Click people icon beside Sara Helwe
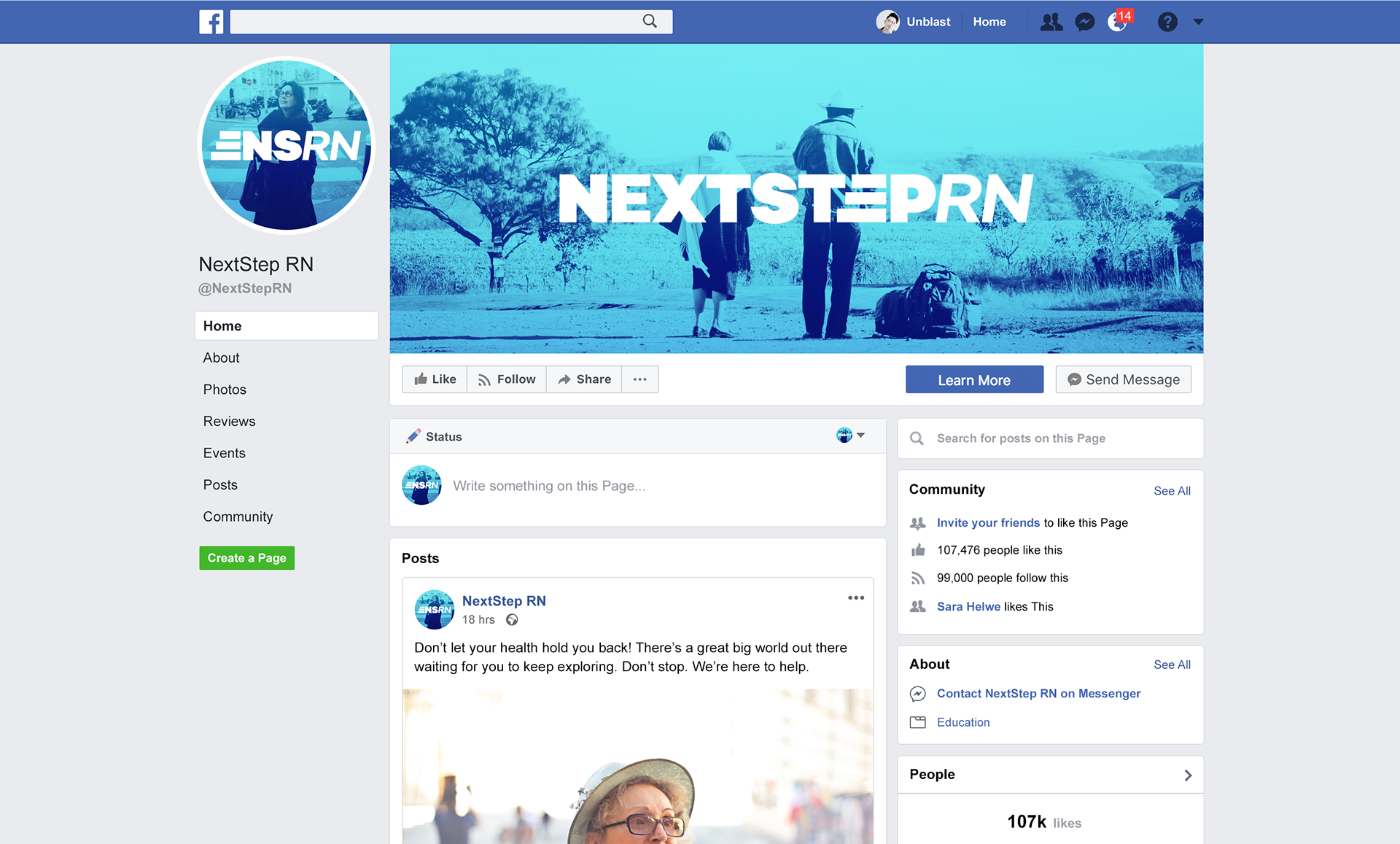The height and width of the screenshot is (844, 1400). point(918,606)
